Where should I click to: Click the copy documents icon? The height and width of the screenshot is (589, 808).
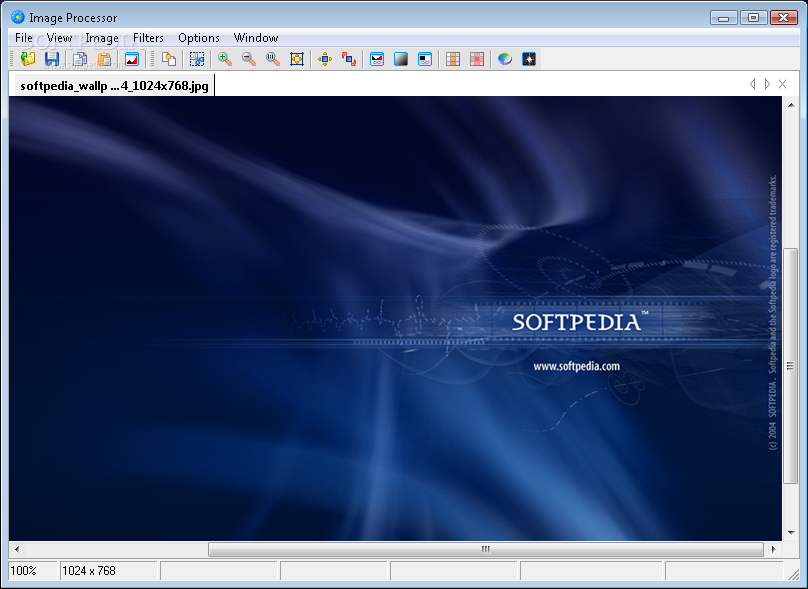click(79, 59)
